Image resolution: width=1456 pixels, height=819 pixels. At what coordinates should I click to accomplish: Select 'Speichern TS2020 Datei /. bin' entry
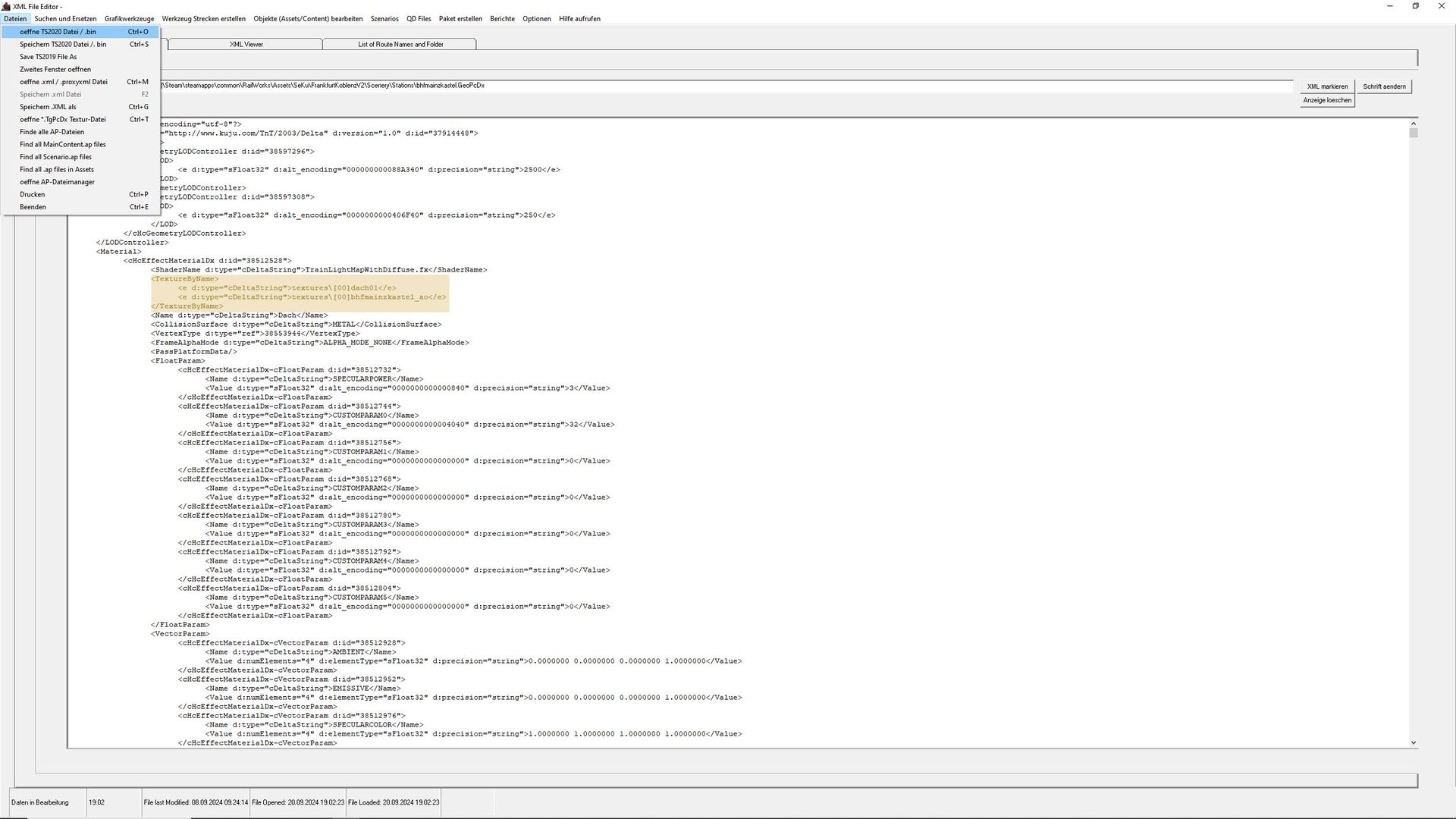(x=63, y=44)
